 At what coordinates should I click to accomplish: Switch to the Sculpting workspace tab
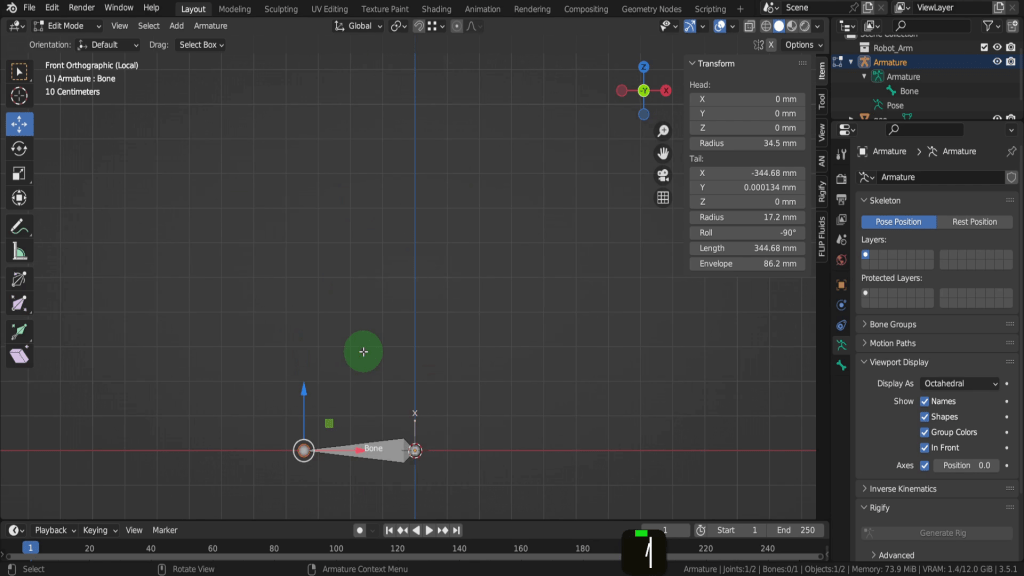[x=281, y=9]
